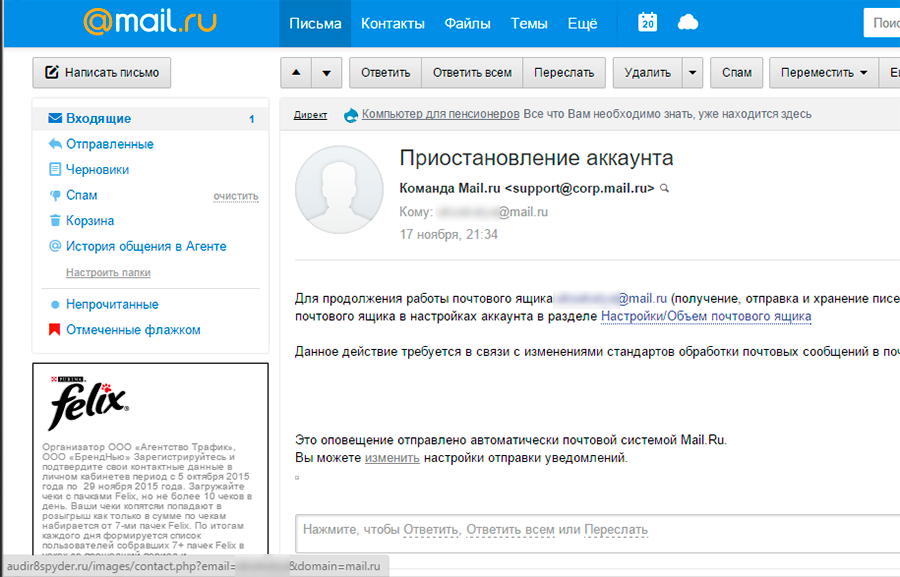Open the Отправленные folder

tap(110, 144)
